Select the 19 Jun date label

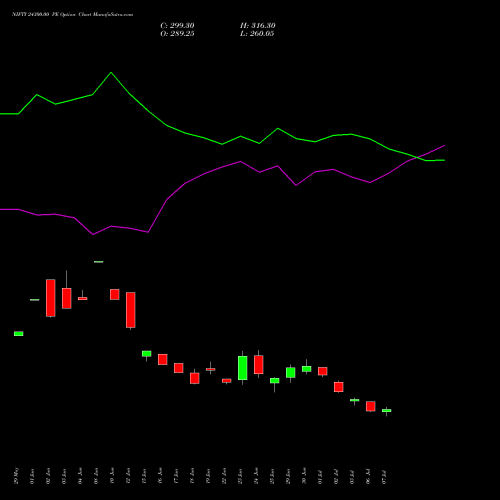pos(209,476)
